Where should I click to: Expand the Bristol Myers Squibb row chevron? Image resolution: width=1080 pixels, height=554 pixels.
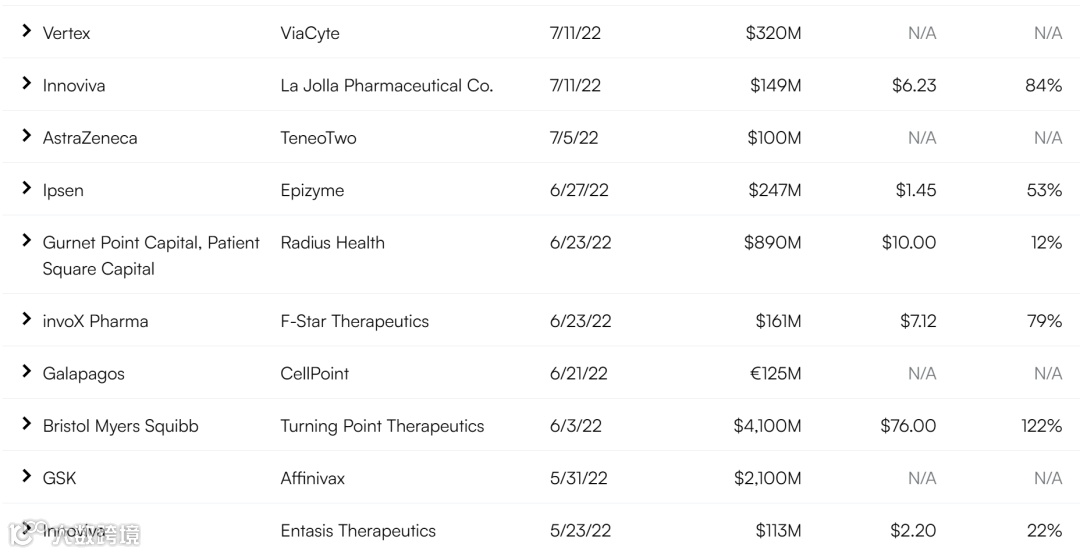pos(27,424)
